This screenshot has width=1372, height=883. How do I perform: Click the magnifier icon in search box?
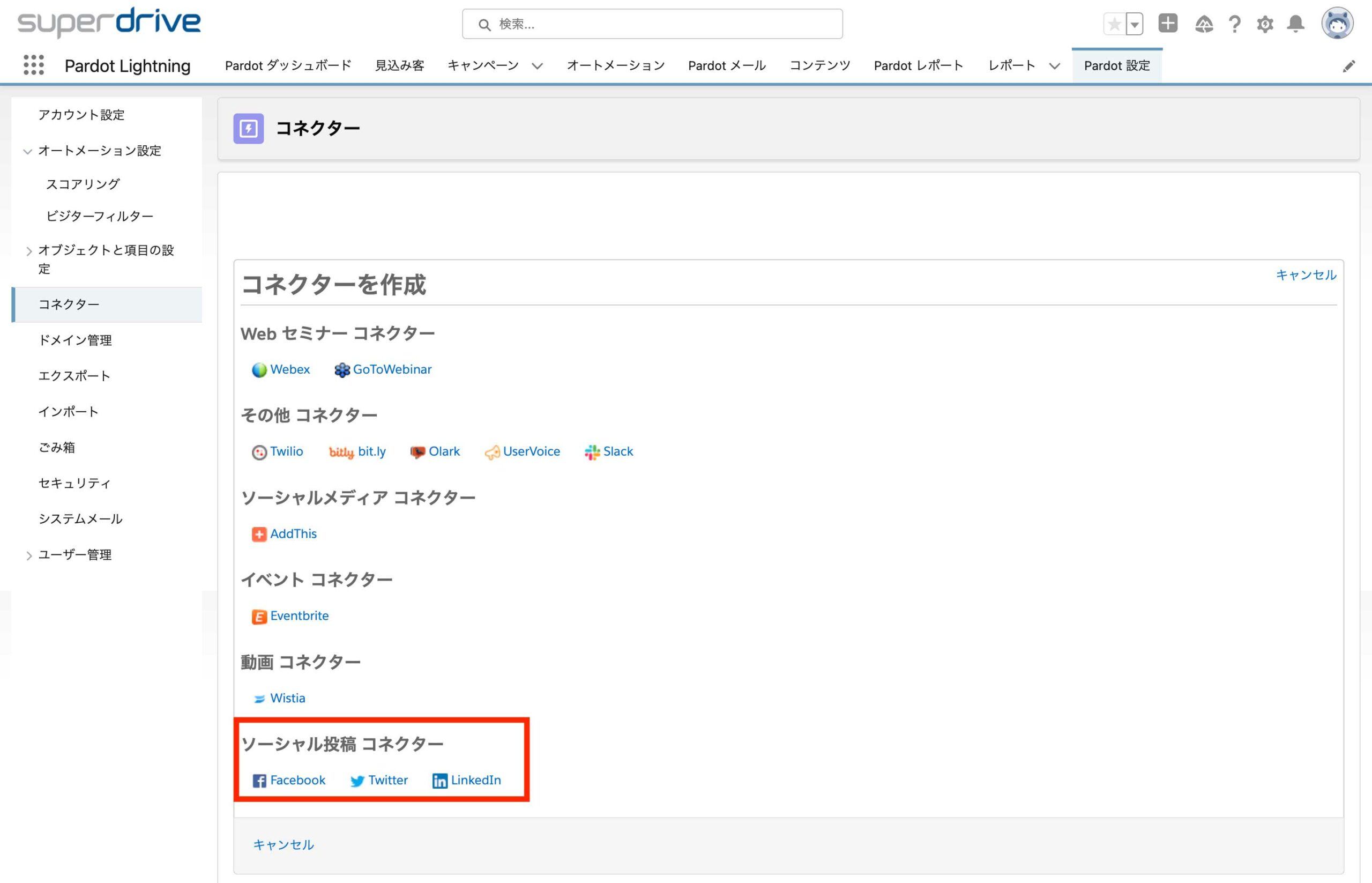(485, 25)
